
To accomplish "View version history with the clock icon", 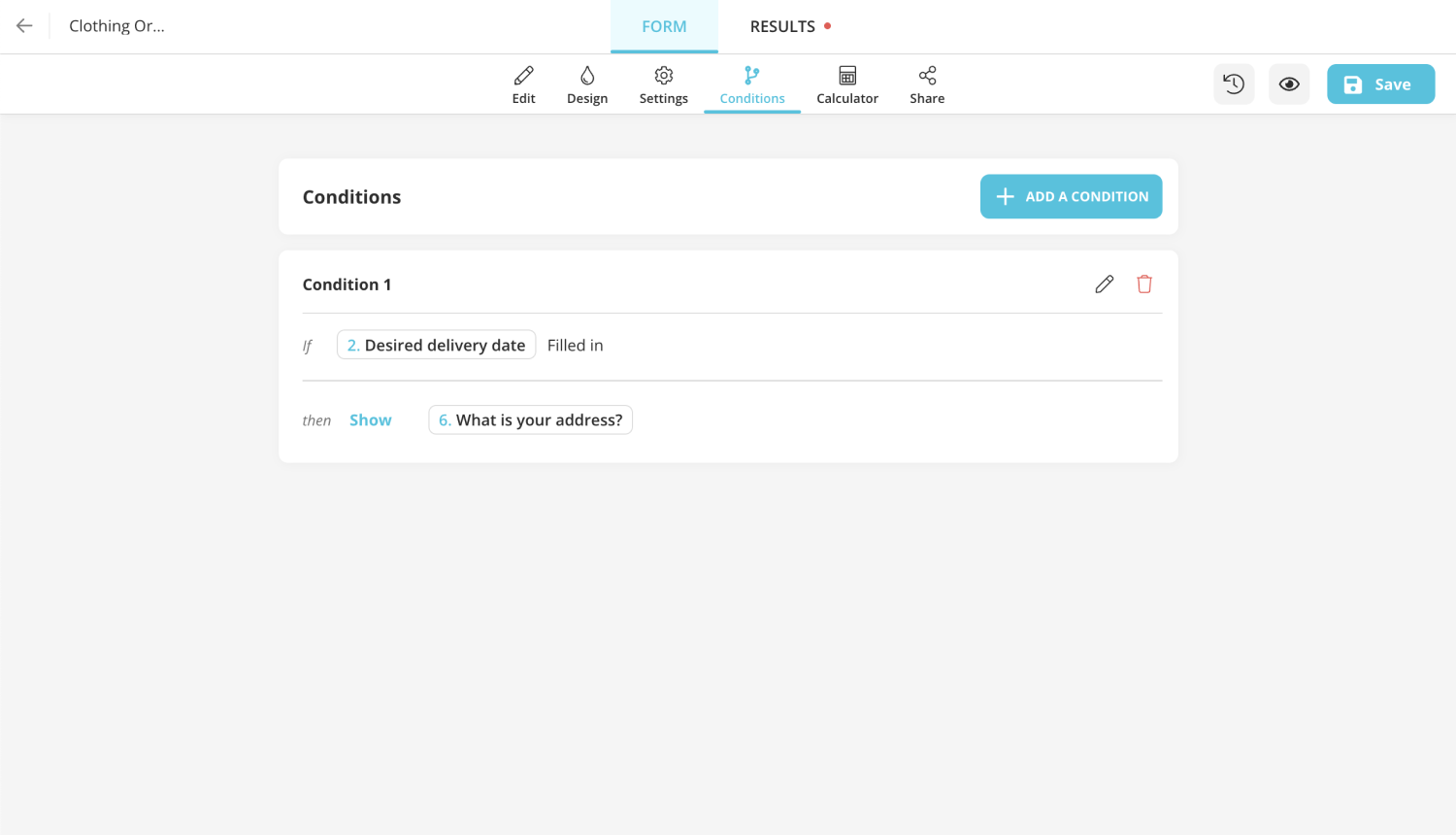I will 1234,83.
